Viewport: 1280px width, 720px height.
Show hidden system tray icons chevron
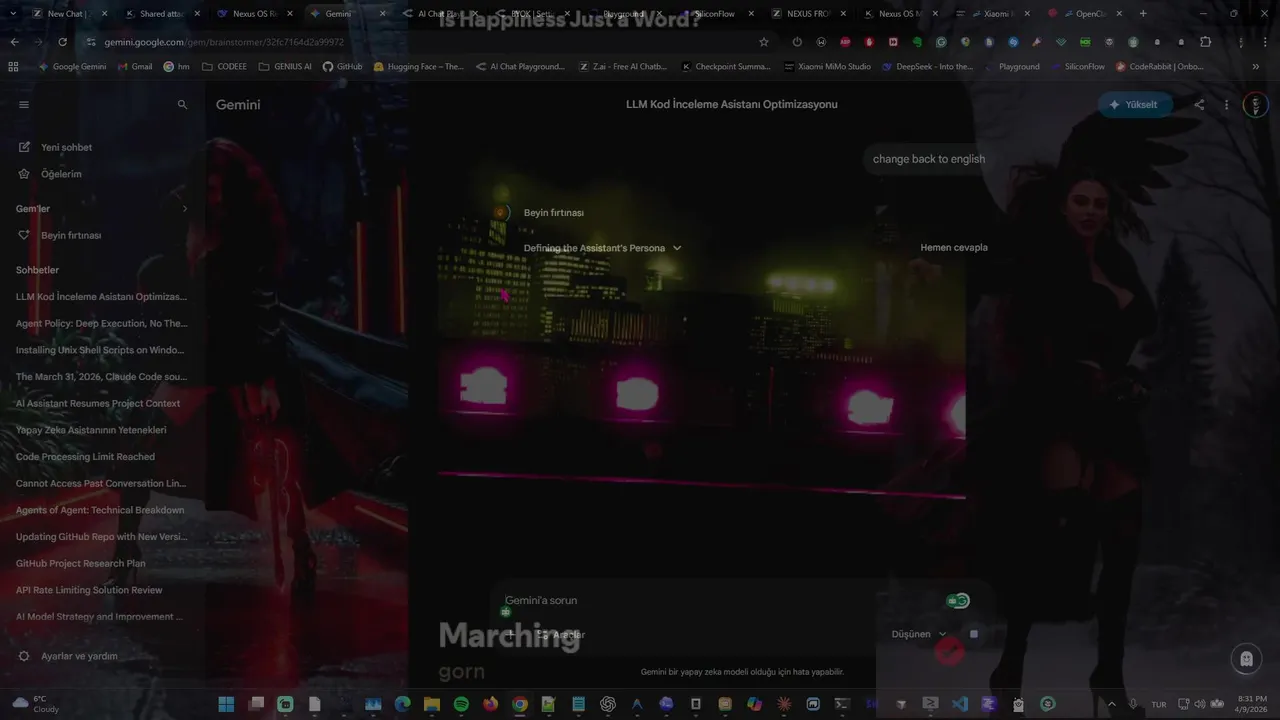coord(1111,704)
